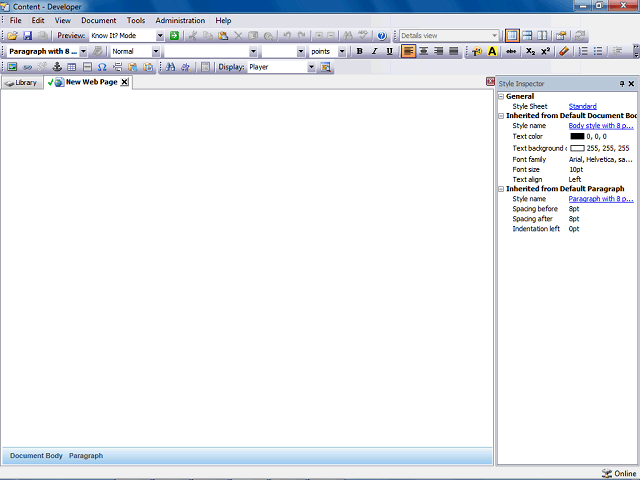Toggle Bold formatting
The width and height of the screenshot is (640, 480).
tap(359, 51)
